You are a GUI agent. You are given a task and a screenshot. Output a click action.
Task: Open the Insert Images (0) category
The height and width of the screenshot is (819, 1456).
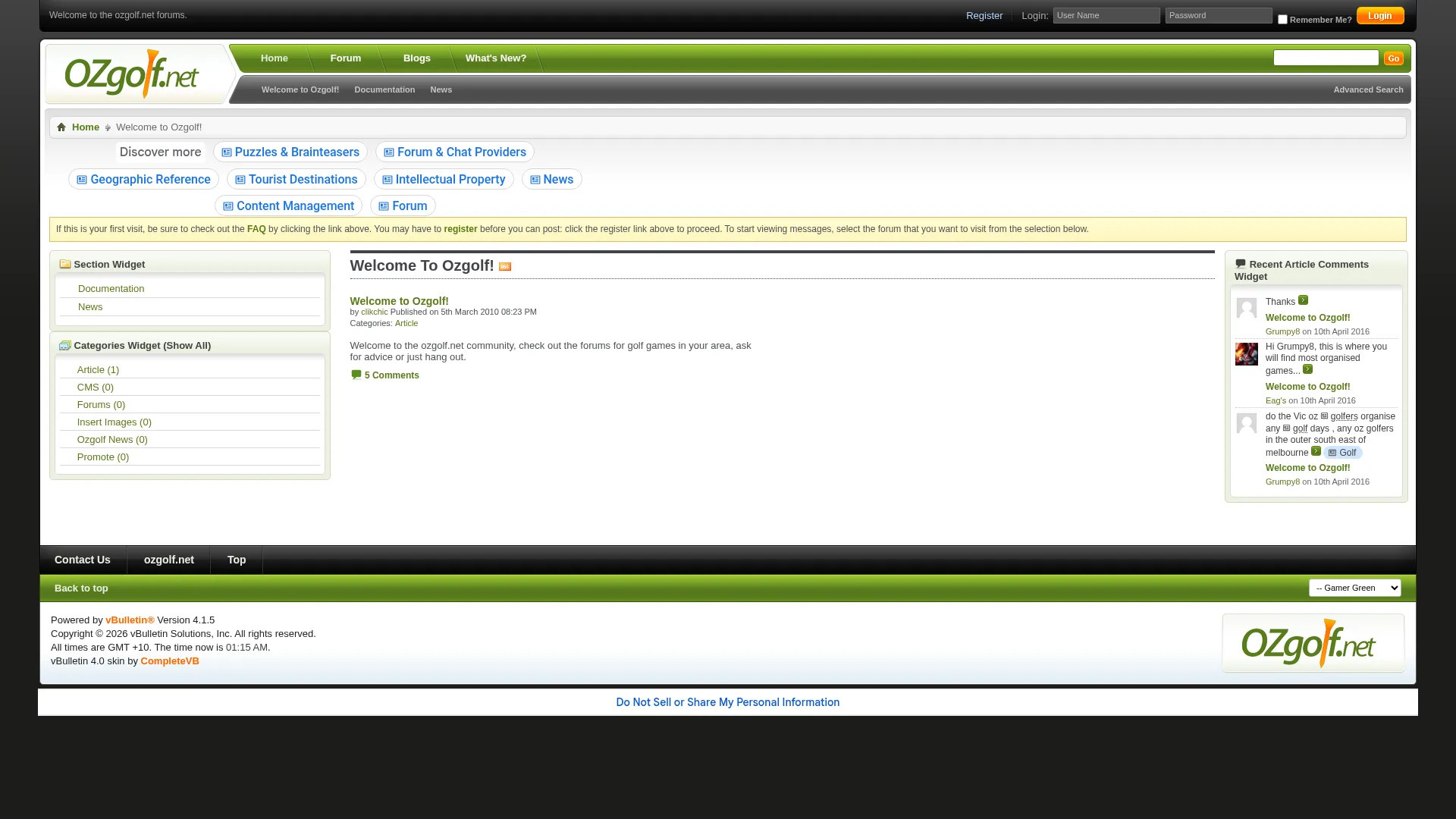coord(114,422)
